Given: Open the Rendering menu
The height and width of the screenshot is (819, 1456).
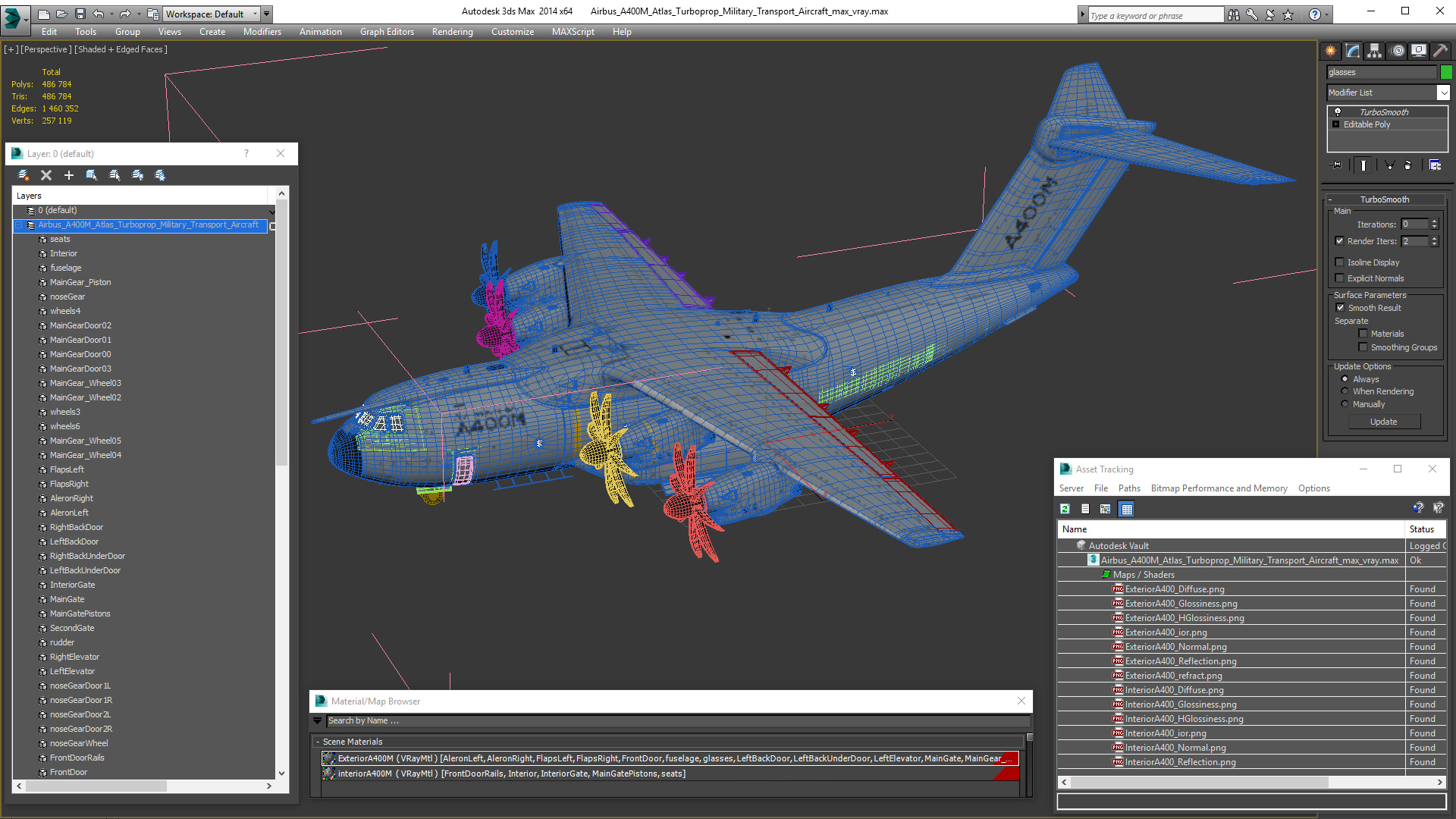Looking at the screenshot, I should (x=452, y=32).
